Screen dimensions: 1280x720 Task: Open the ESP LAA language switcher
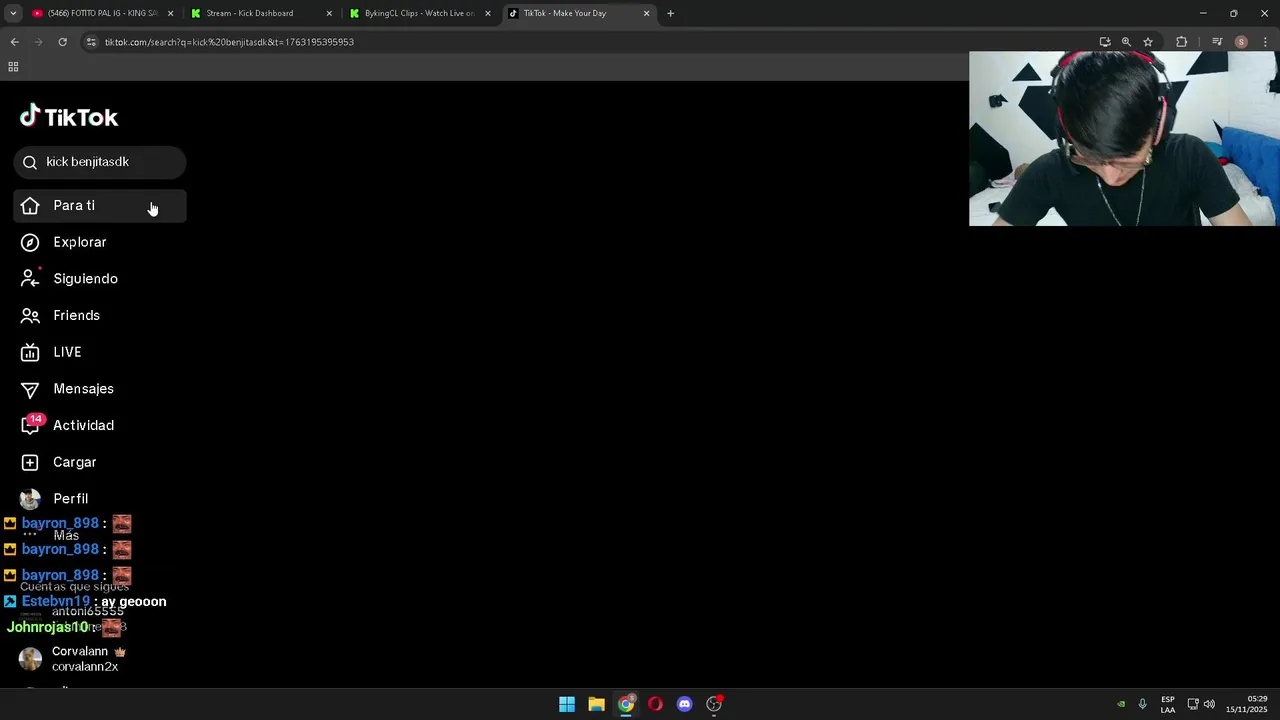(x=1168, y=704)
